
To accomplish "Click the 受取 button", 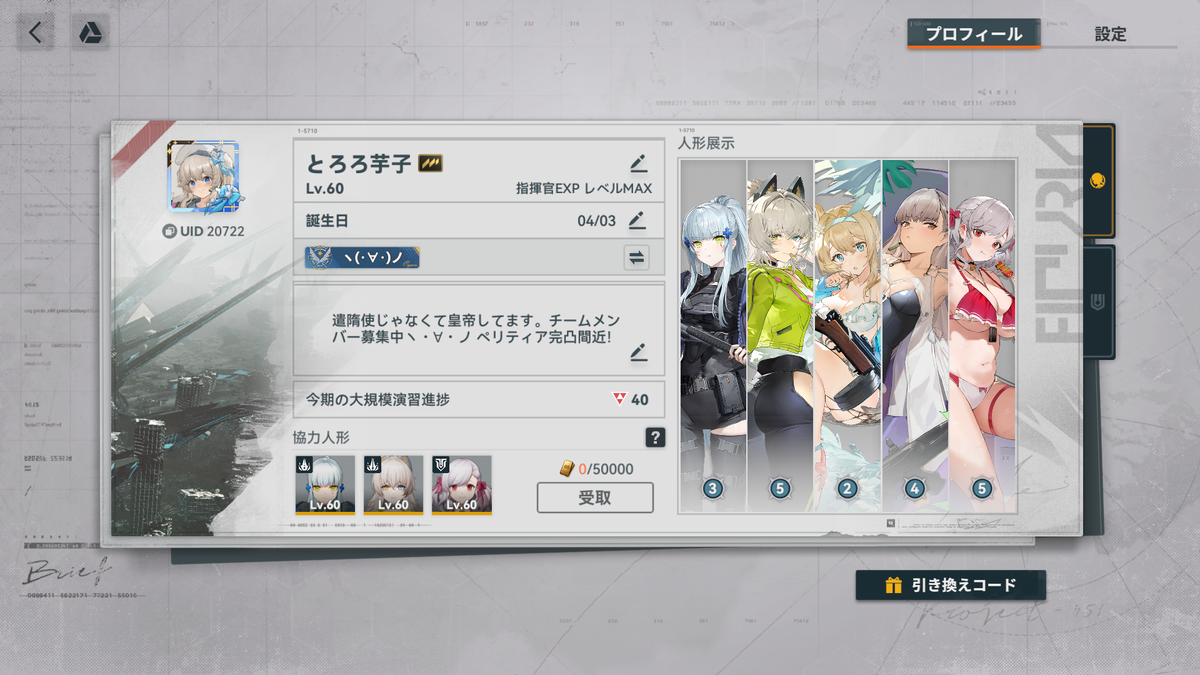I will tap(595, 497).
